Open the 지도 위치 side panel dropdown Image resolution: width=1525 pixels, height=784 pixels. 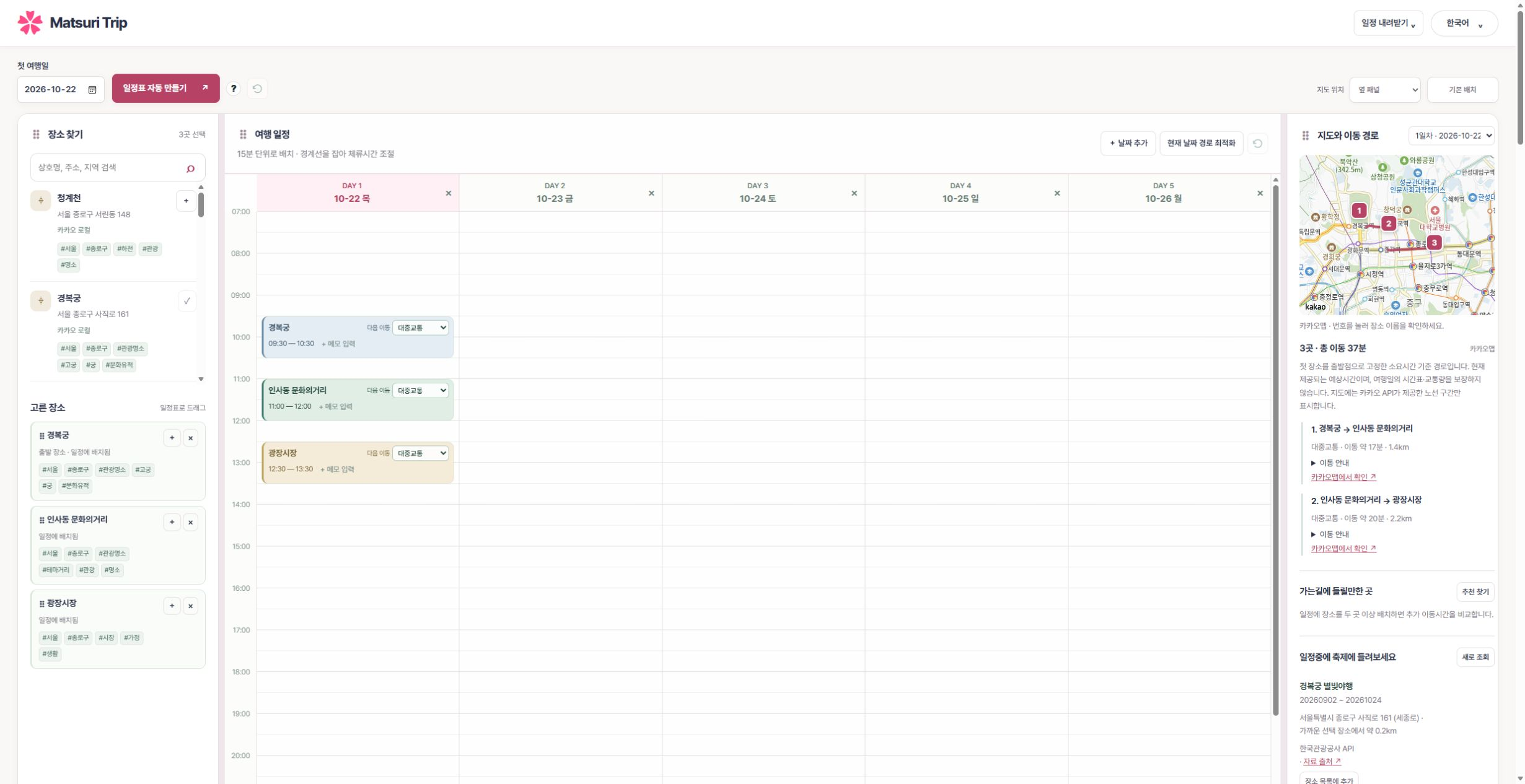click(x=1384, y=90)
